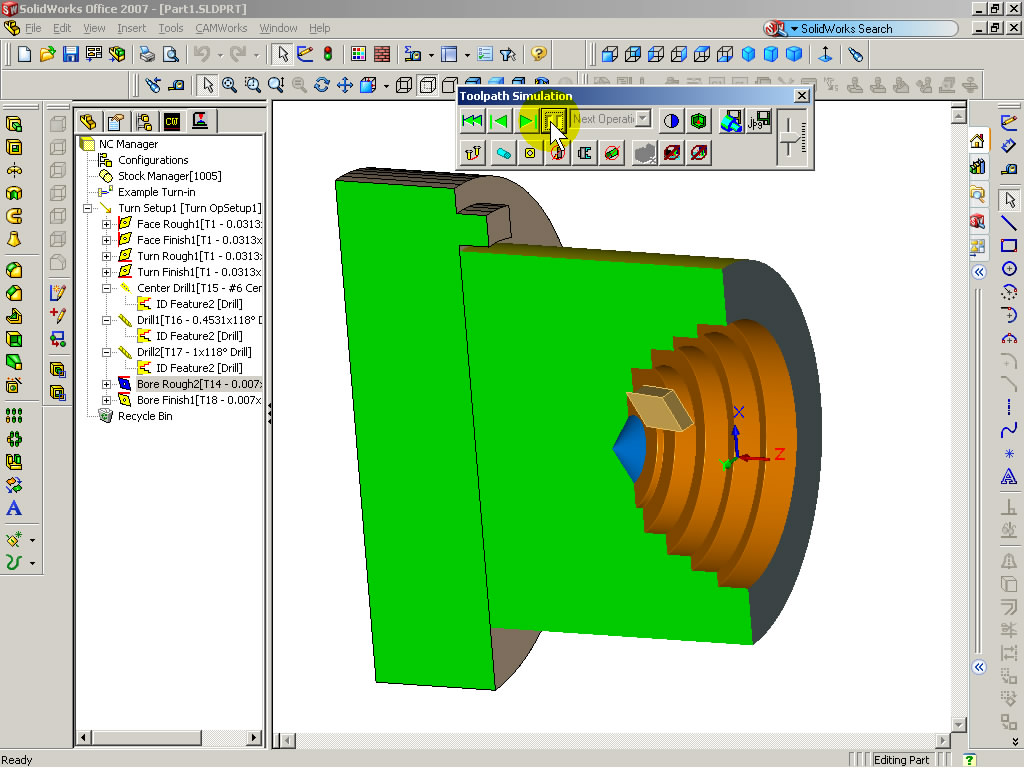Open the Sketch tool in the top toolbar
This screenshot has height=768, width=1024.
[305, 54]
